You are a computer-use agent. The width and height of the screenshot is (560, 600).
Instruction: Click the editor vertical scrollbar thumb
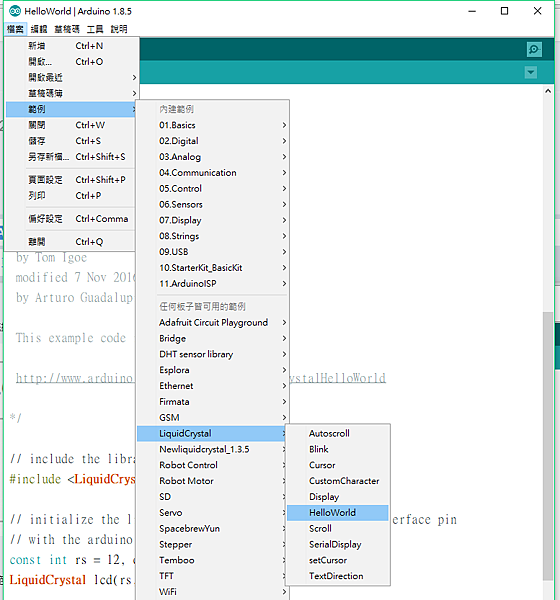point(548,446)
